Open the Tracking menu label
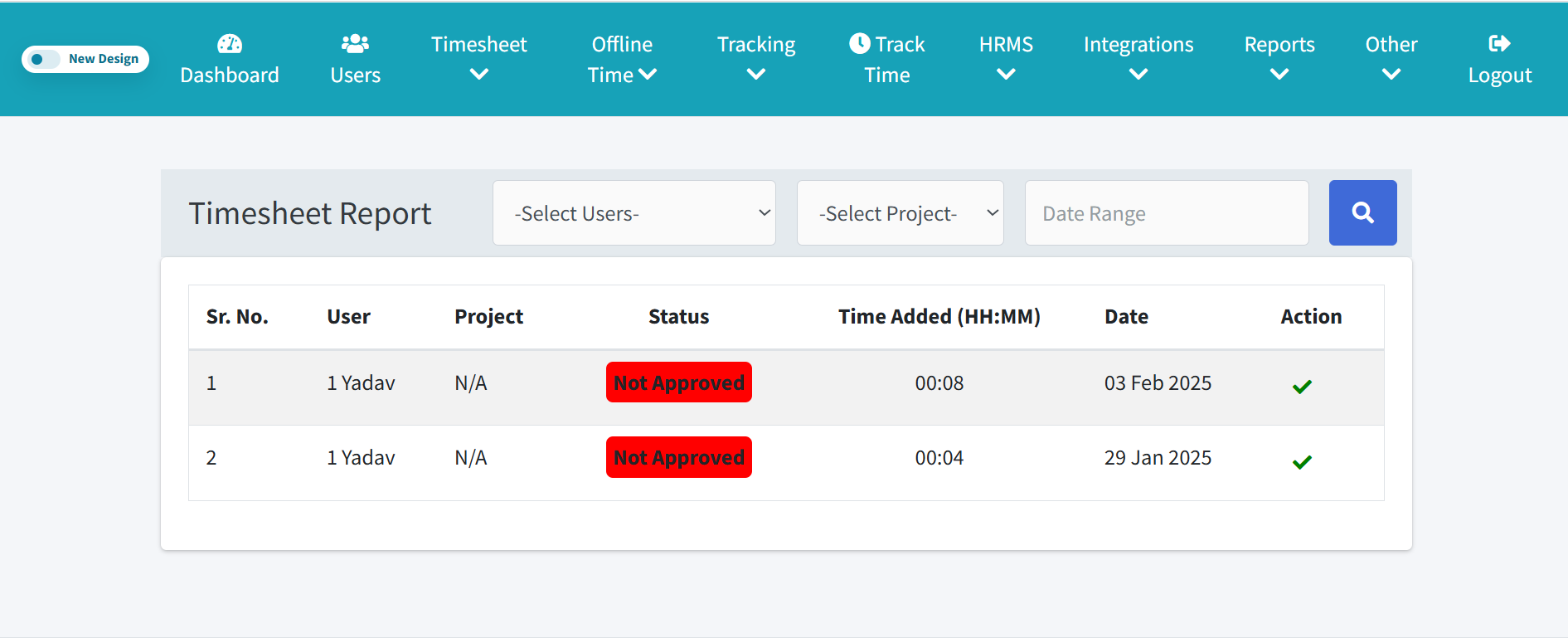 (x=755, y=45)
